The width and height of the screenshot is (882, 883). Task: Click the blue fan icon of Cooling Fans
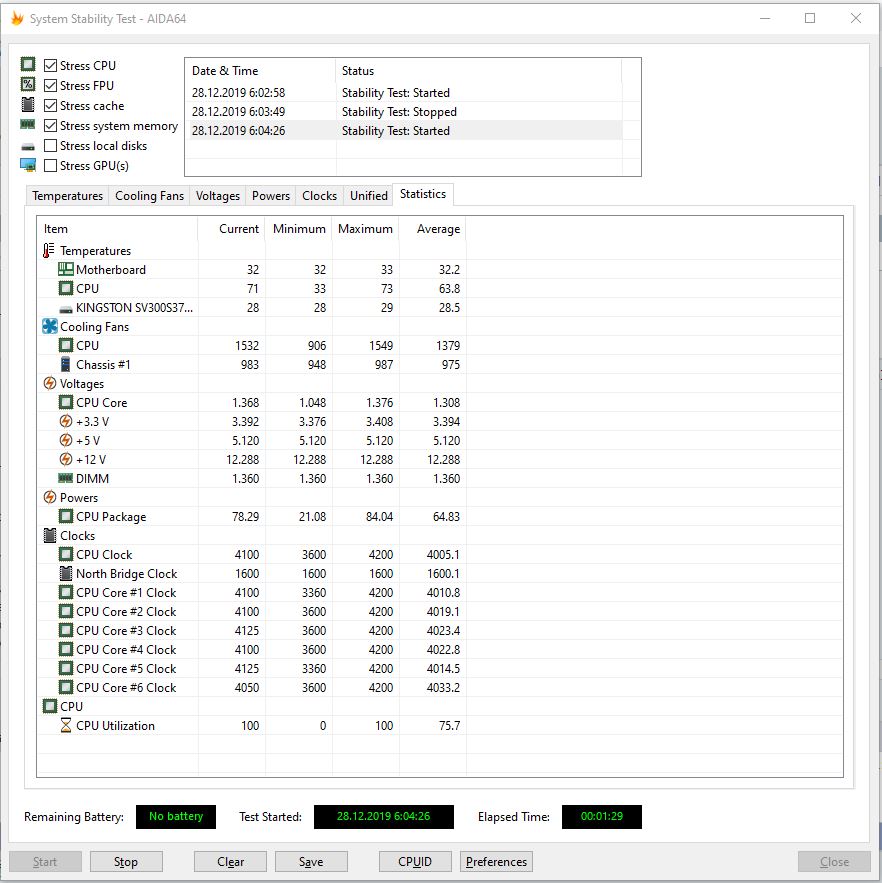click(x=50, y=326)
